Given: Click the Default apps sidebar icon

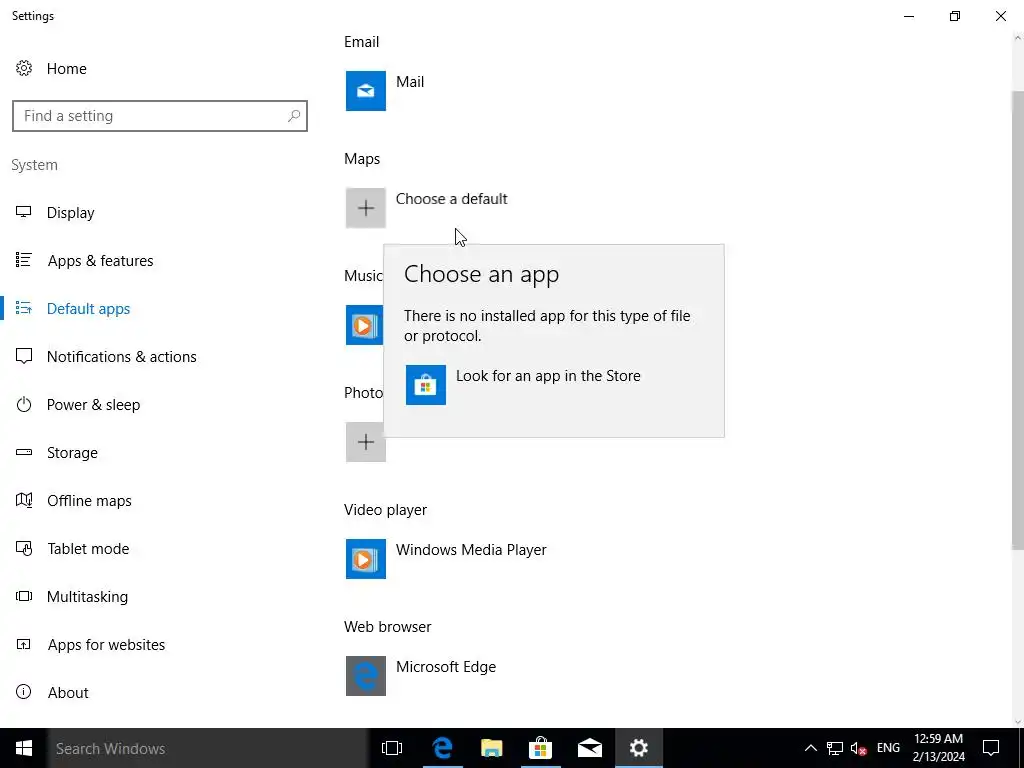Looking at the screenshot, I should tap(24, 308).
